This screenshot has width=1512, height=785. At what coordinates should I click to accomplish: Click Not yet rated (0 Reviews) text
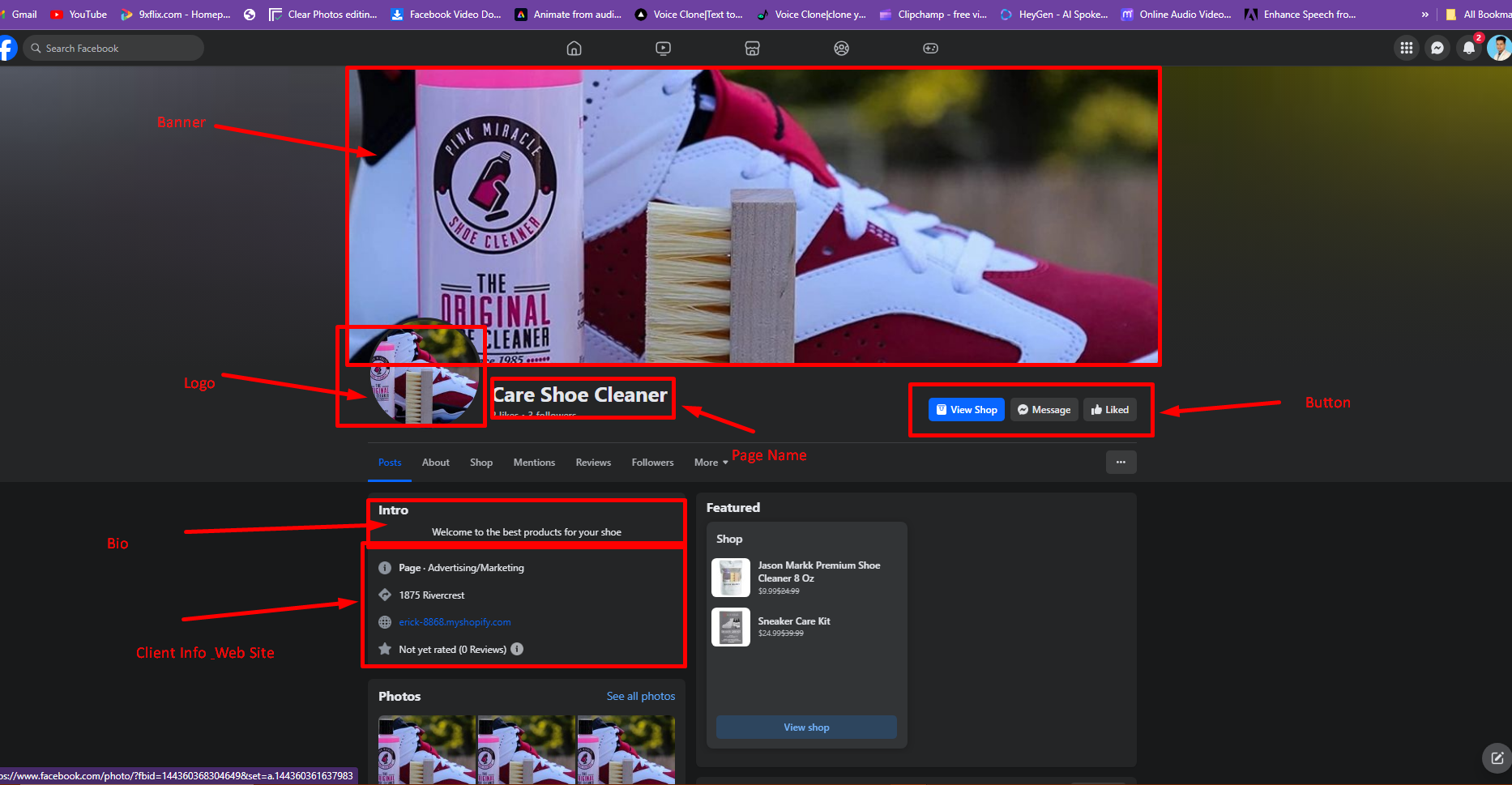click(452, 650)
